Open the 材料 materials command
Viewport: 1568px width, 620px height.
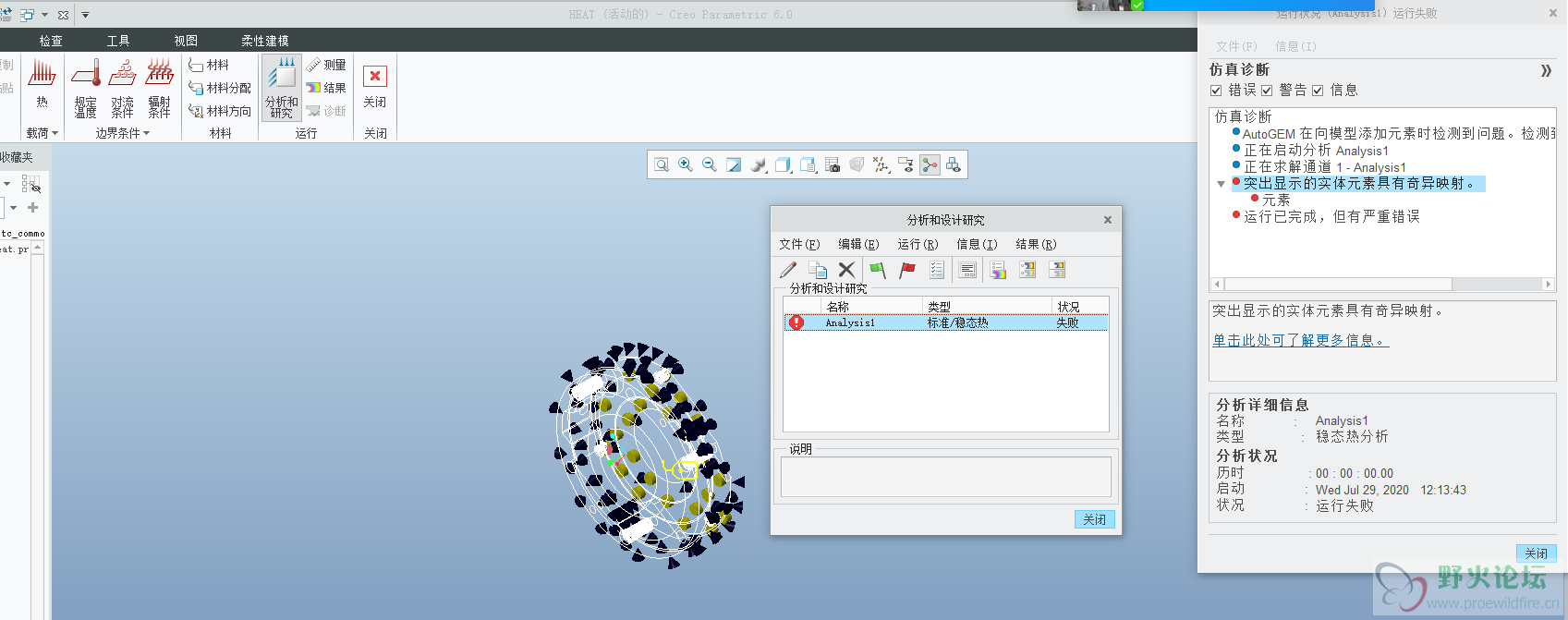209,65
